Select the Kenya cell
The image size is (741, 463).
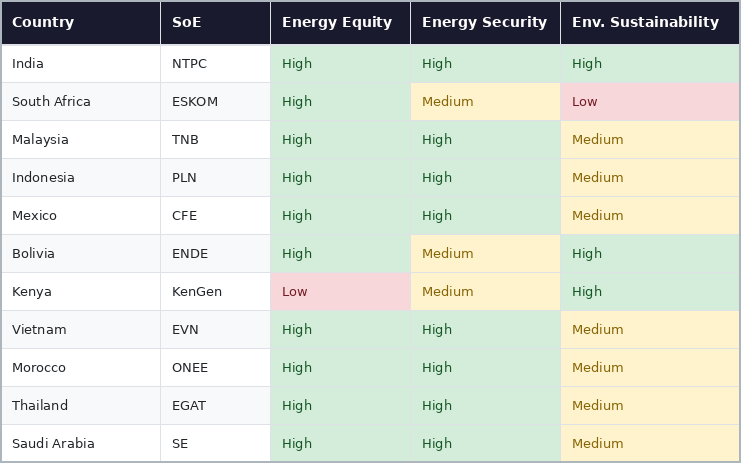81,292
